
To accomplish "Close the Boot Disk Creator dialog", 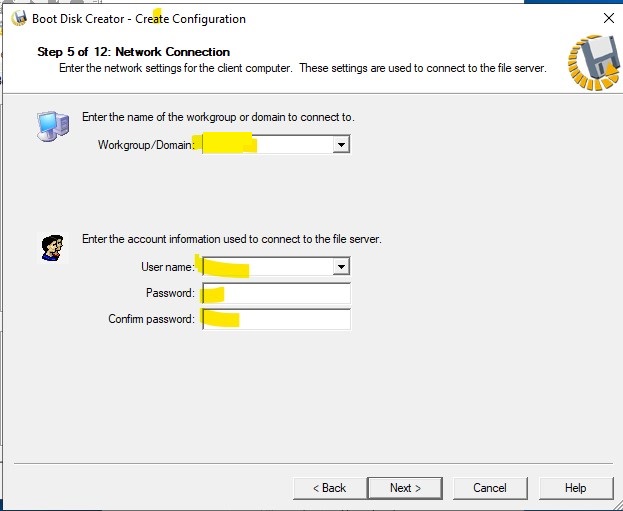I will point(609,18).
